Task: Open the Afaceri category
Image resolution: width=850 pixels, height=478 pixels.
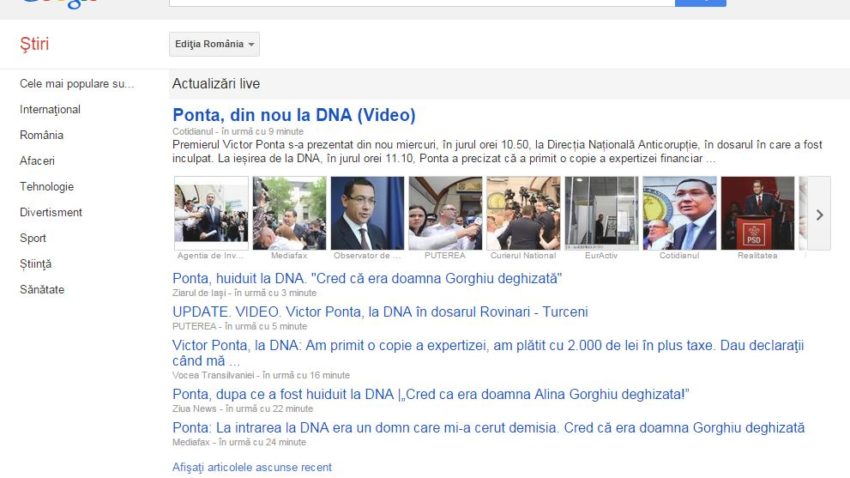Action: pos(37,161)
